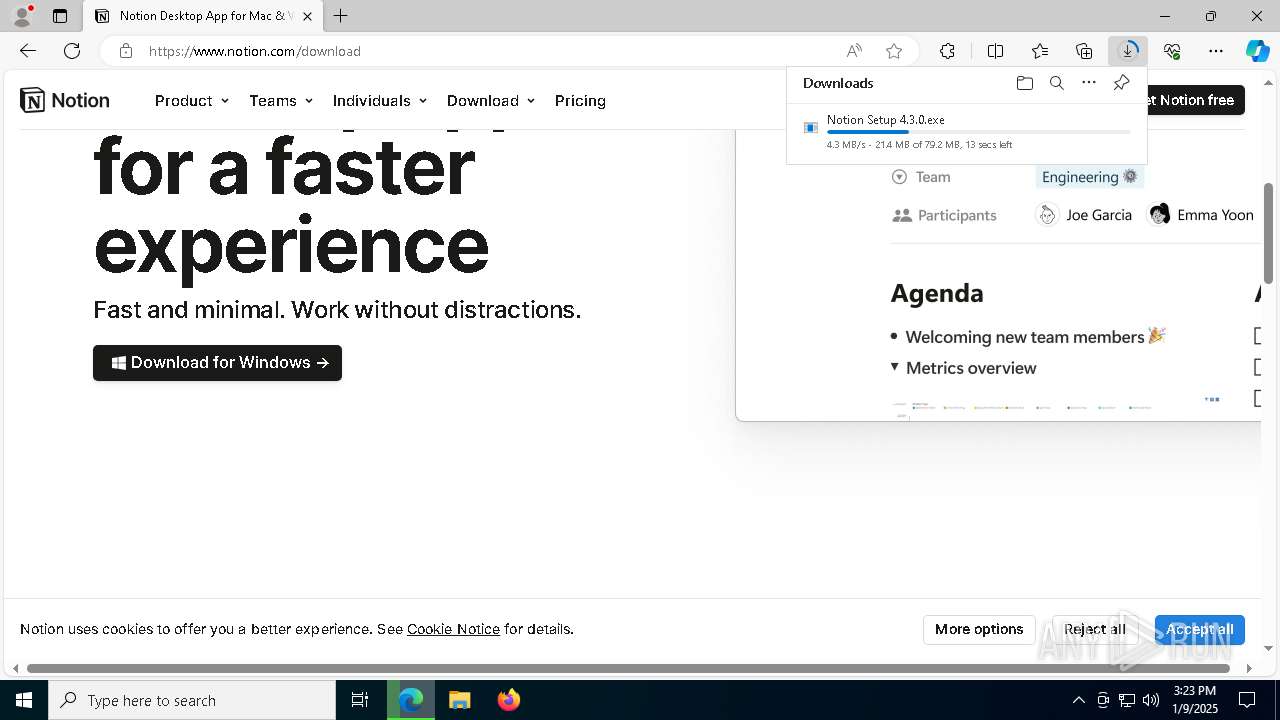Select the Notion Desktop App tab
1280x720 pixels.
point(203,16)
